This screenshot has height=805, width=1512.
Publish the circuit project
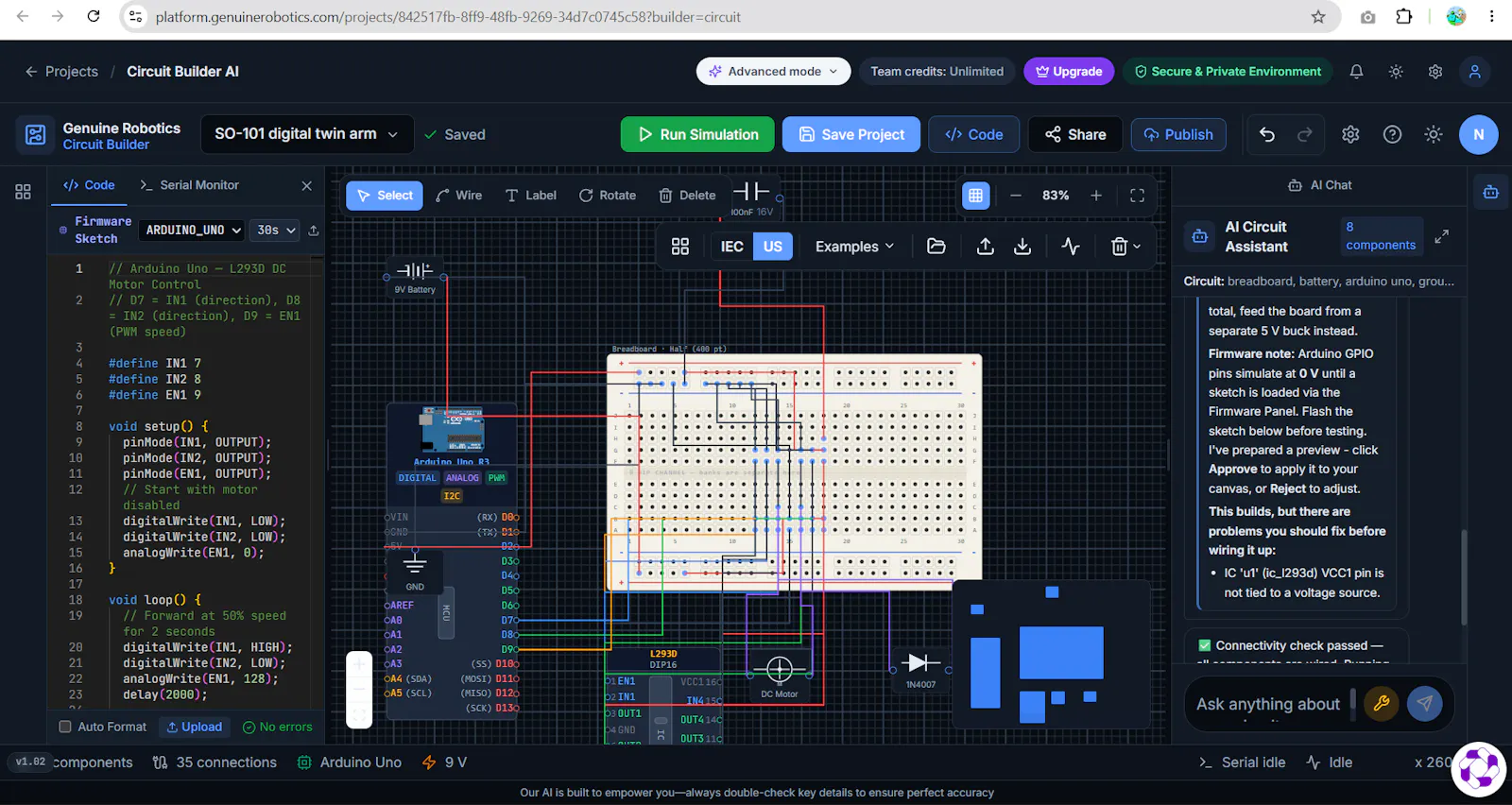[1178, 134]
